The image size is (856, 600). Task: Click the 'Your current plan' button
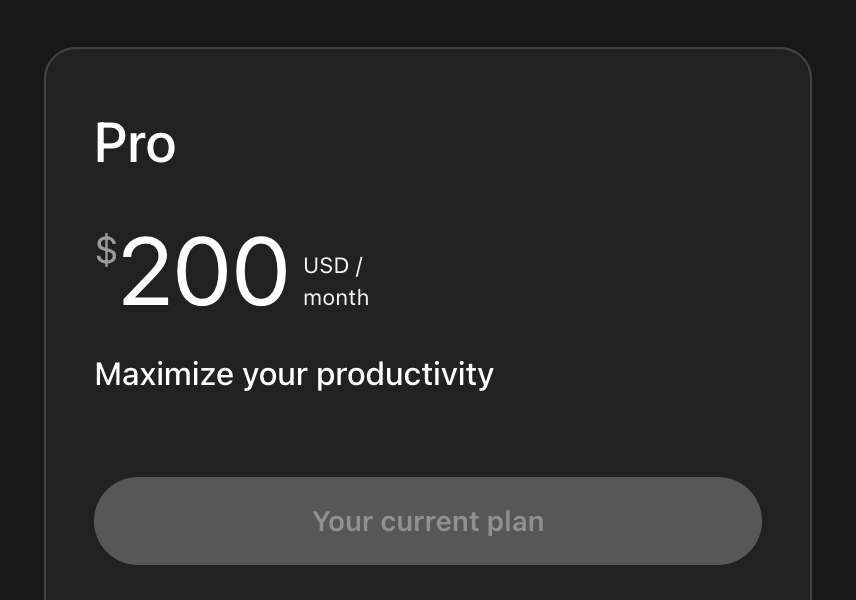(428, 521)
